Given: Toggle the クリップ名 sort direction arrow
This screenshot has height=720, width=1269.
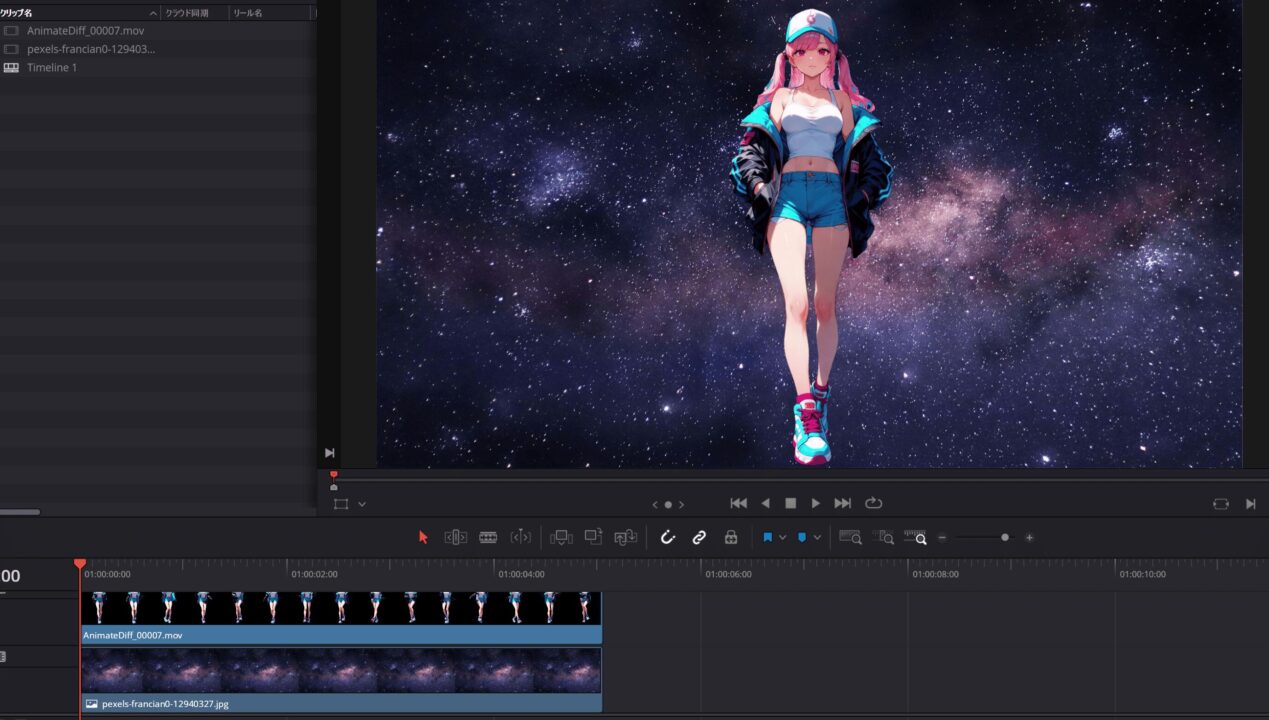Looking at the screenshot, I should (x=153, y=13).
